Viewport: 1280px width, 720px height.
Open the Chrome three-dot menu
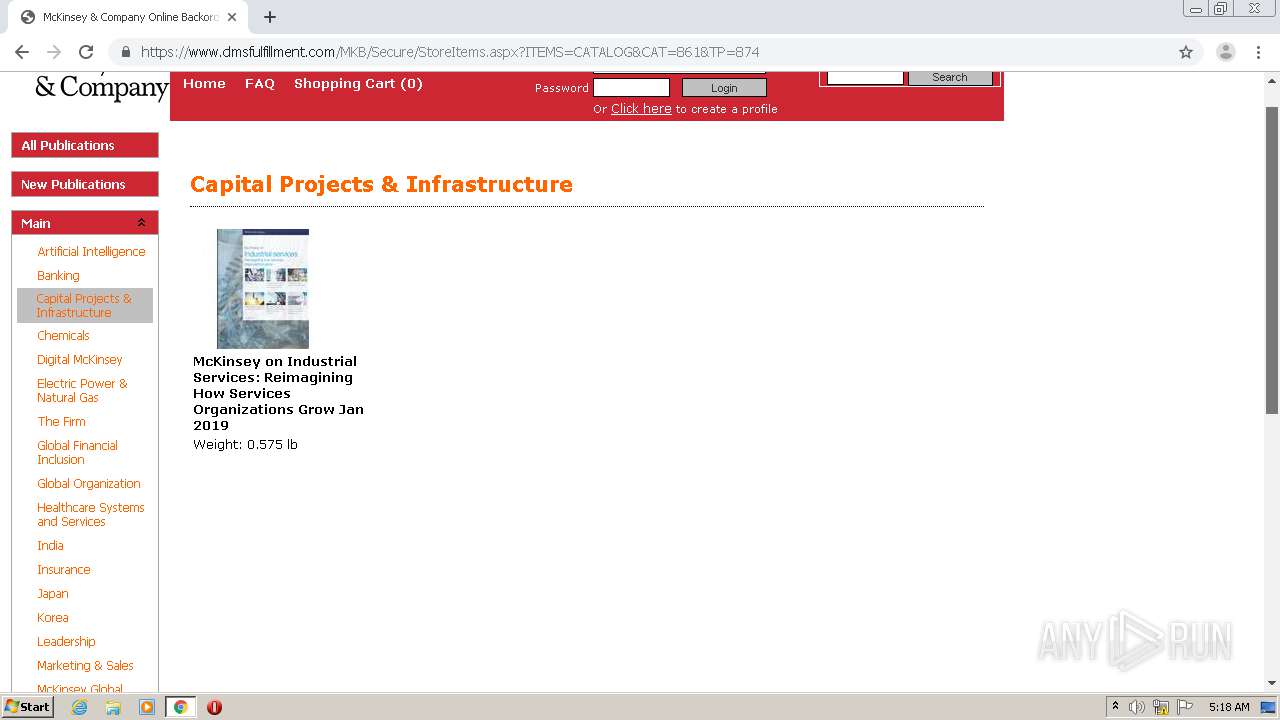tap(1258, 52)
